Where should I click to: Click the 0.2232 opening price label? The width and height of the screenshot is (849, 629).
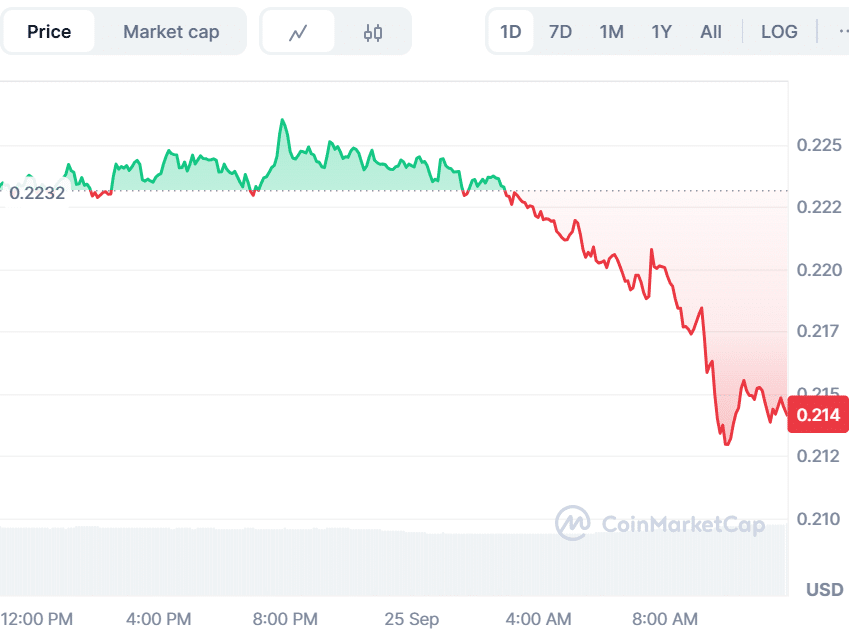coord(37,193)
